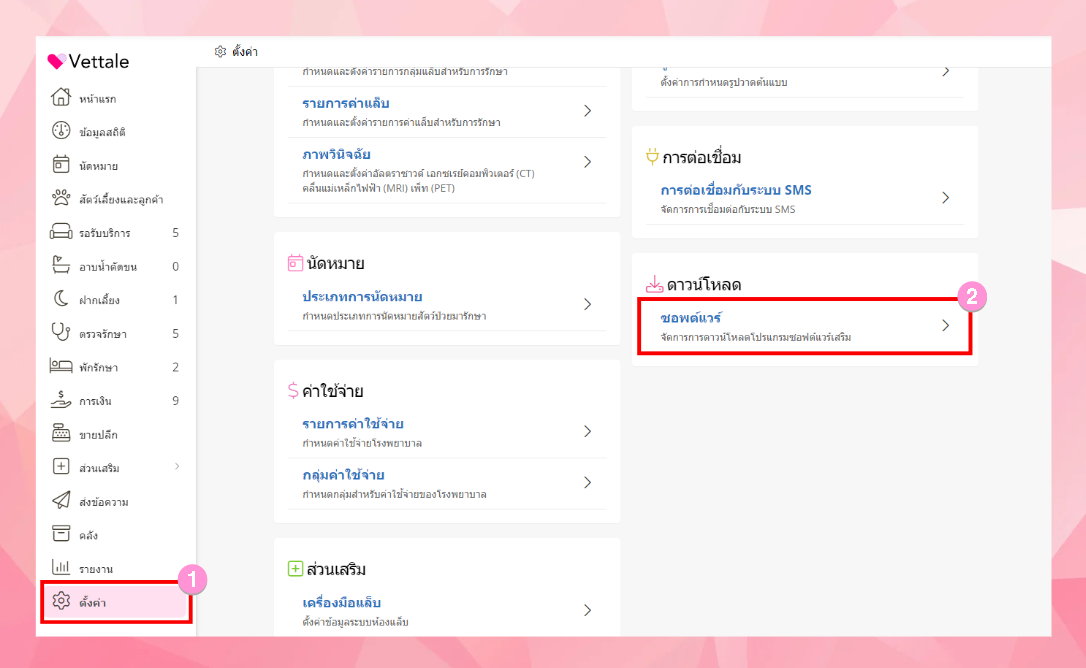Click the การต่อเชื่อม section heading
Image resolution: width=1086 pixels, height=668 pixels.
[702, 157]
